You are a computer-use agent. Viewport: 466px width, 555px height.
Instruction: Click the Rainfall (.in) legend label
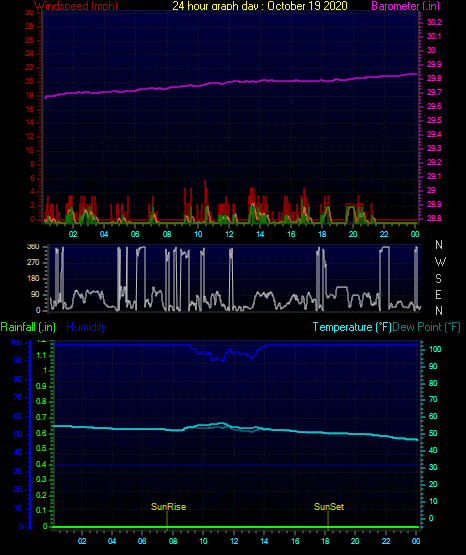(28, 327)
